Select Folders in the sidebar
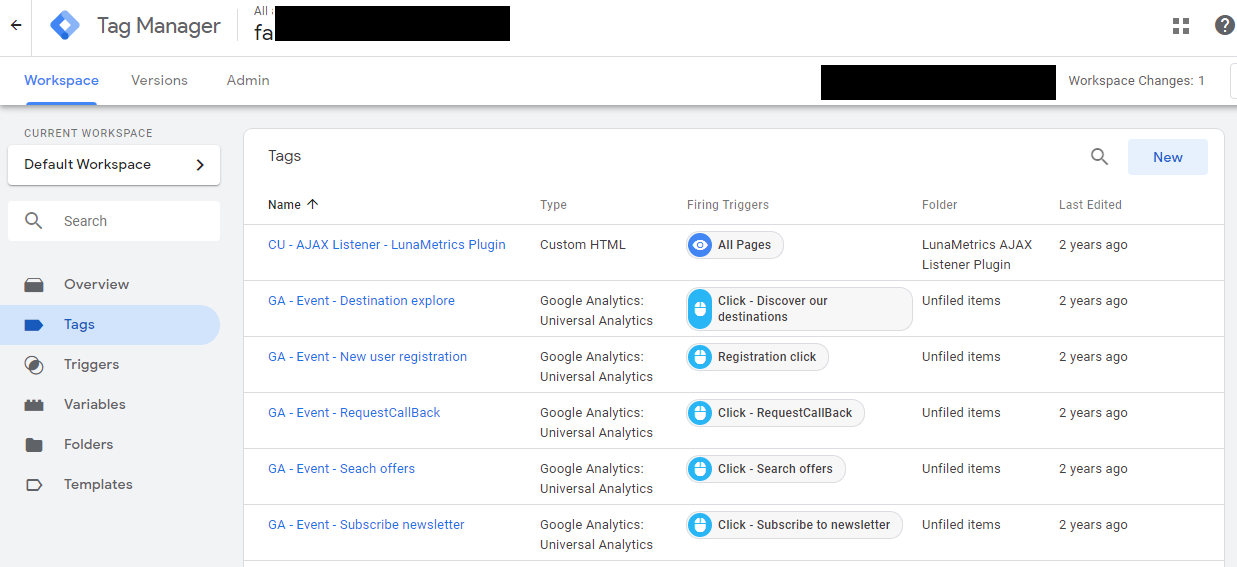The image size is (1237, 567). pos(110,445)
